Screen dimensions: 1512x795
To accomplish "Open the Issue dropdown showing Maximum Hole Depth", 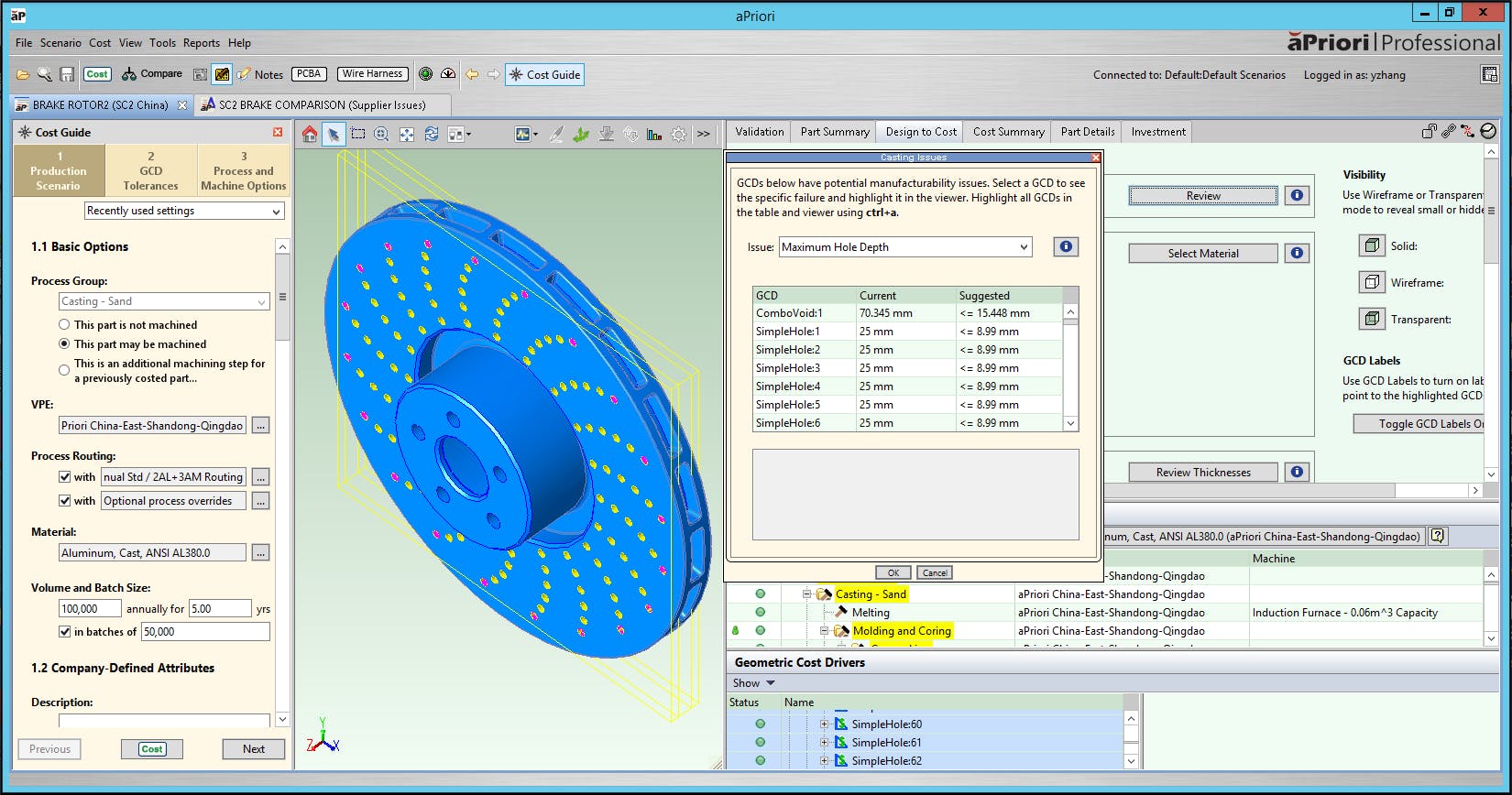I will pyautogui.click(x=905, y=246).
